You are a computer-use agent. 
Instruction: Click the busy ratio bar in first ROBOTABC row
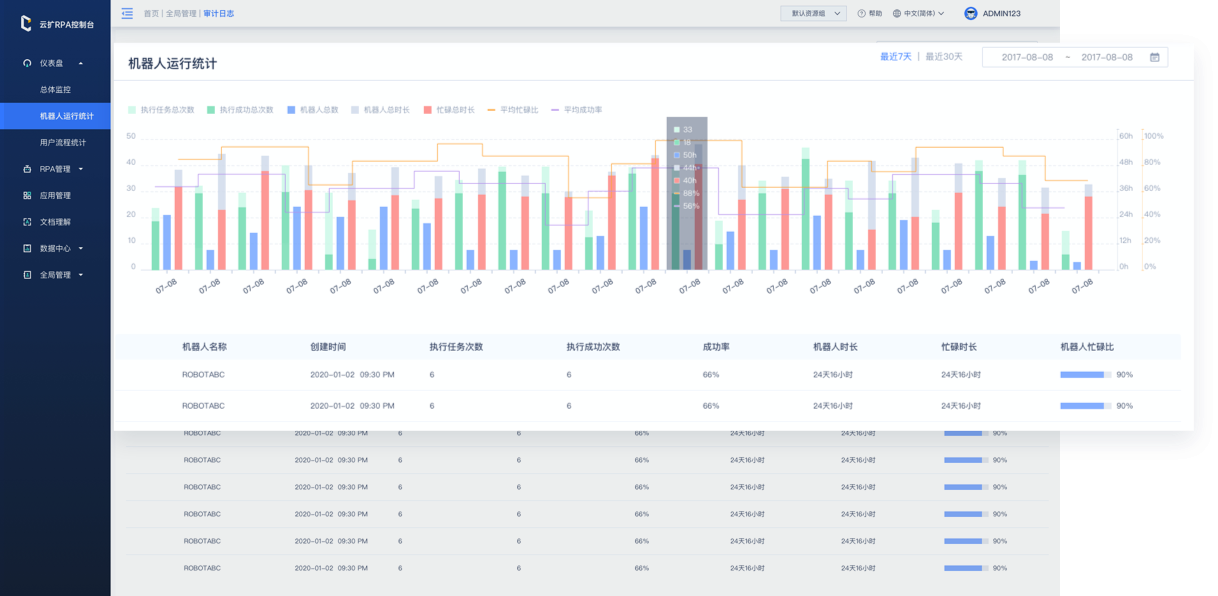point(1085,375)
